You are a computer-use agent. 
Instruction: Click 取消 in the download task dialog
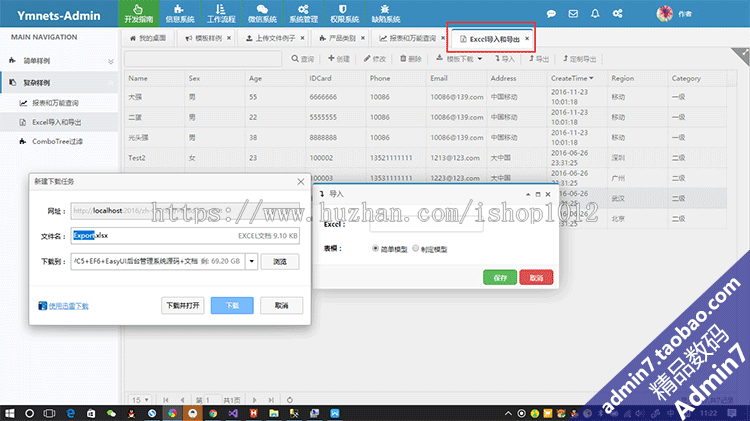(x=281, y=305)
